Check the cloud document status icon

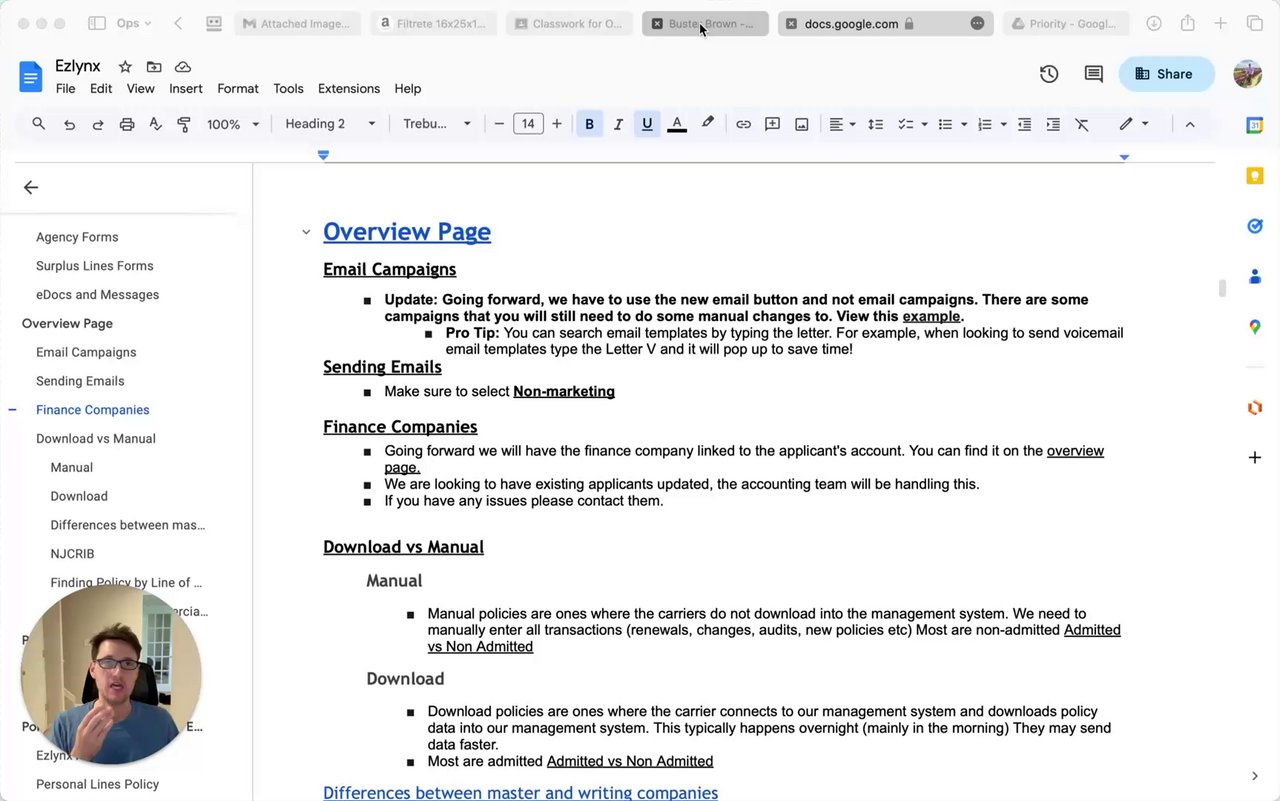tap(183, 67)
